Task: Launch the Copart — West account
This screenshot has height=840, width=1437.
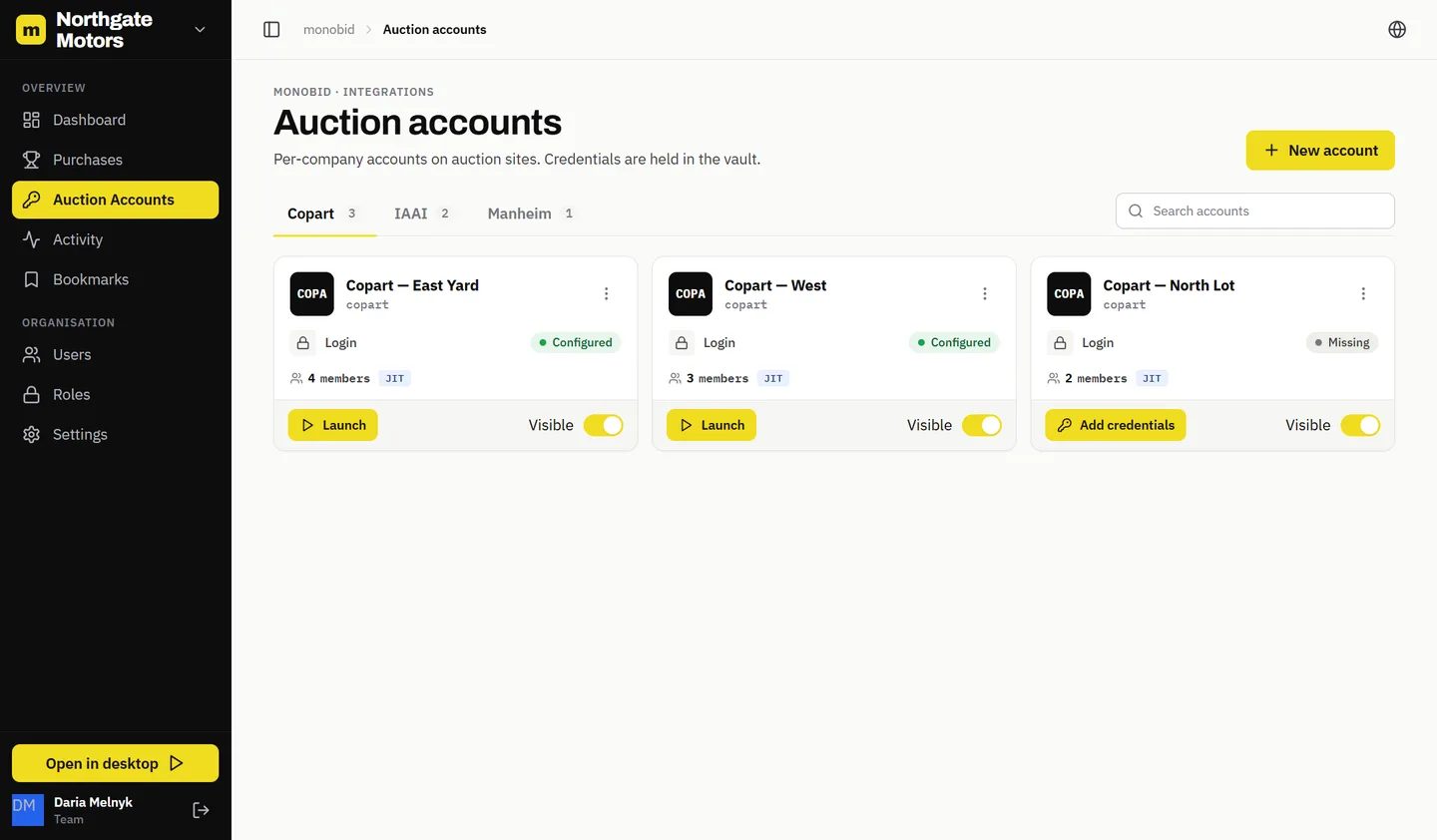Action: (712, 425)
